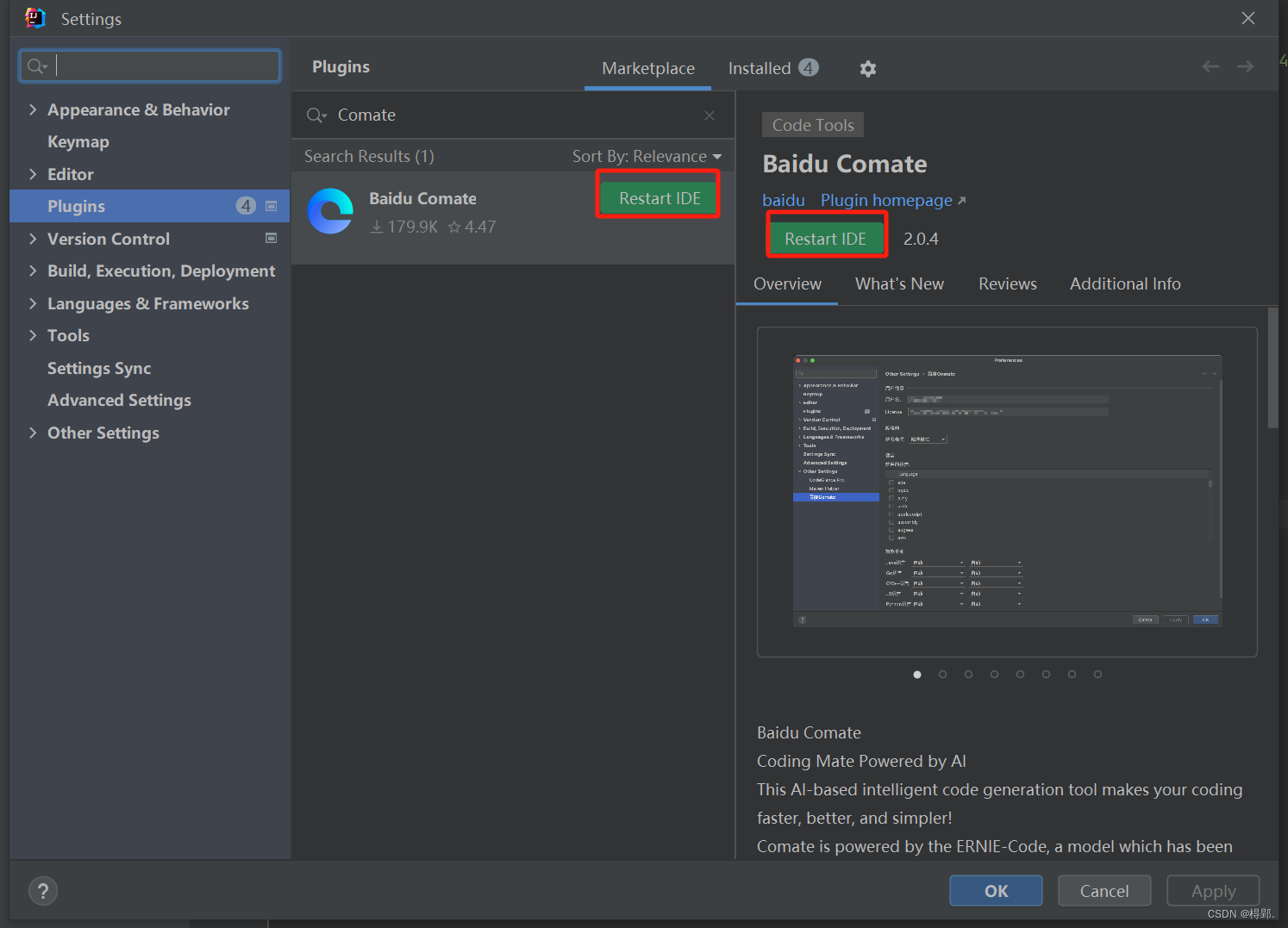Expand Build, Execution, Deployment section

[x=33, y=271]
